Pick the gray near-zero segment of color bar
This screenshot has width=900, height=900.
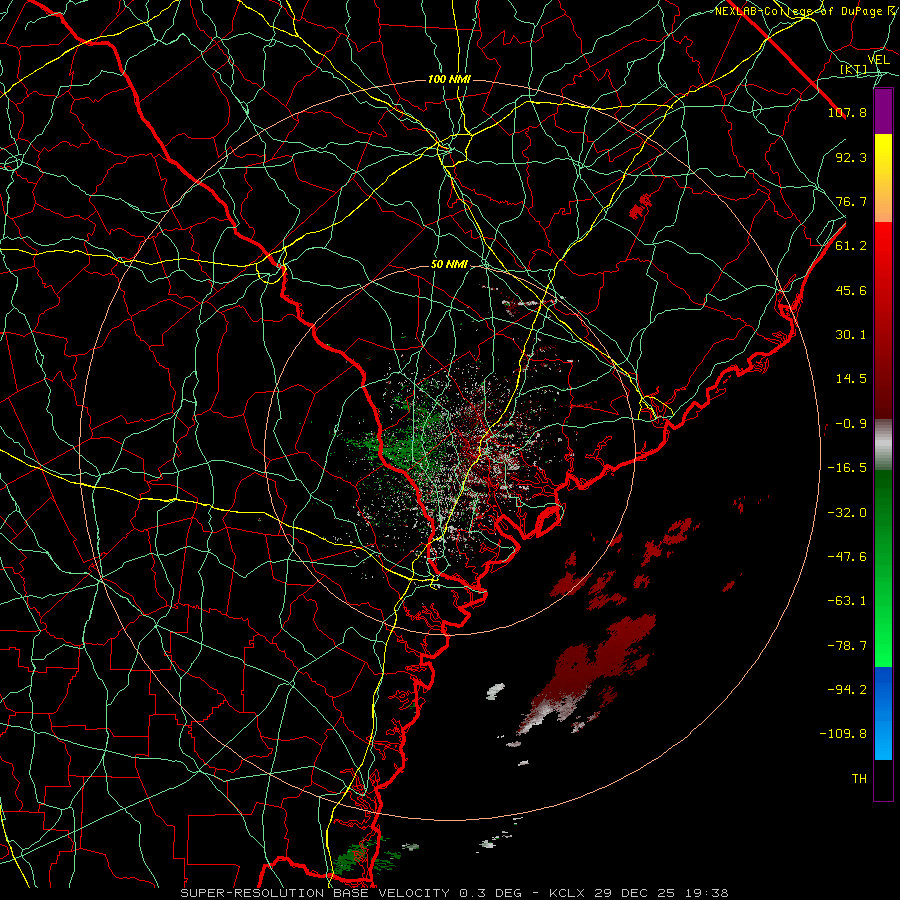[x=883, y=445]
